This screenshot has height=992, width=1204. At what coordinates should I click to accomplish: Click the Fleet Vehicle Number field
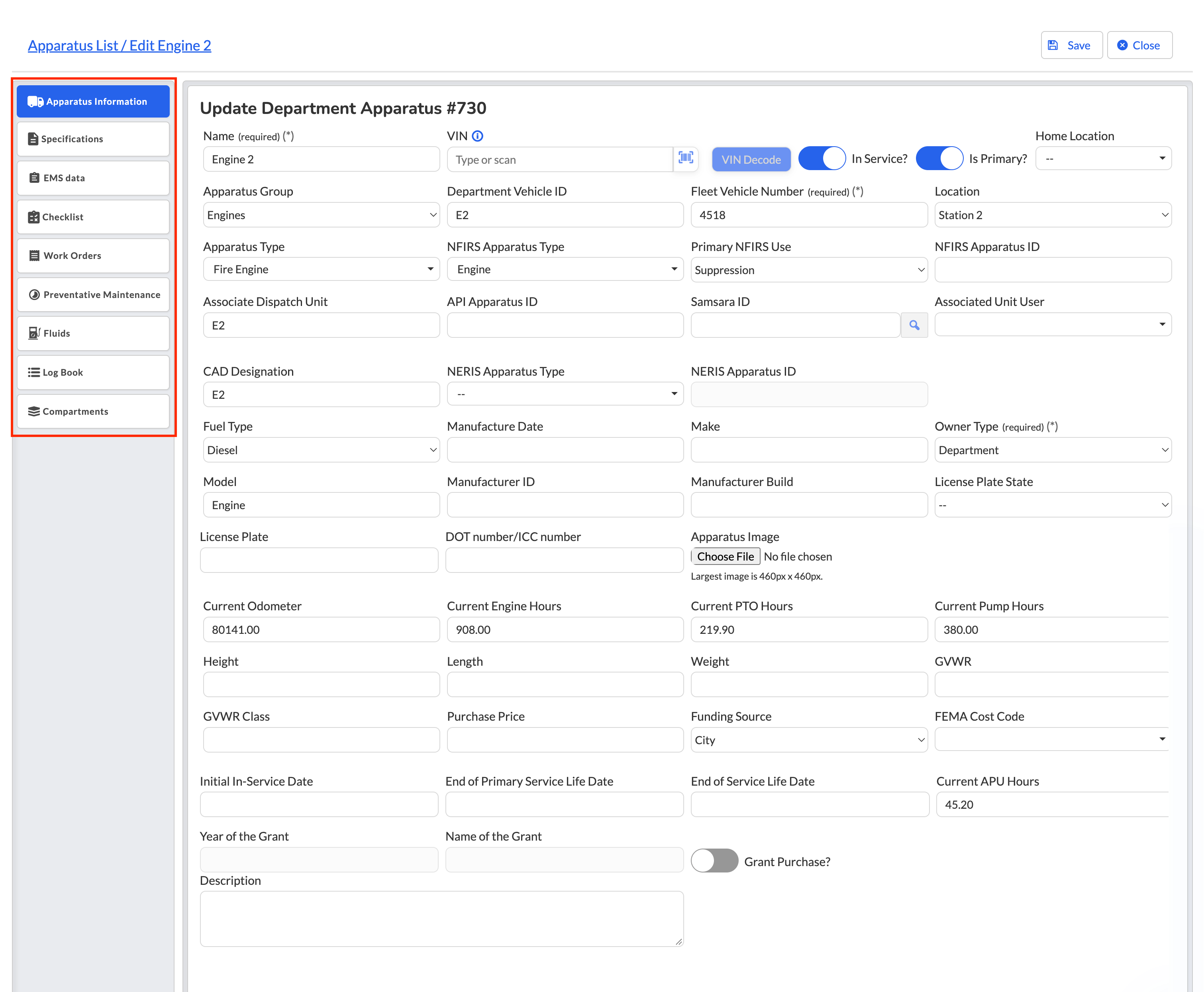[x=809, y=215]
